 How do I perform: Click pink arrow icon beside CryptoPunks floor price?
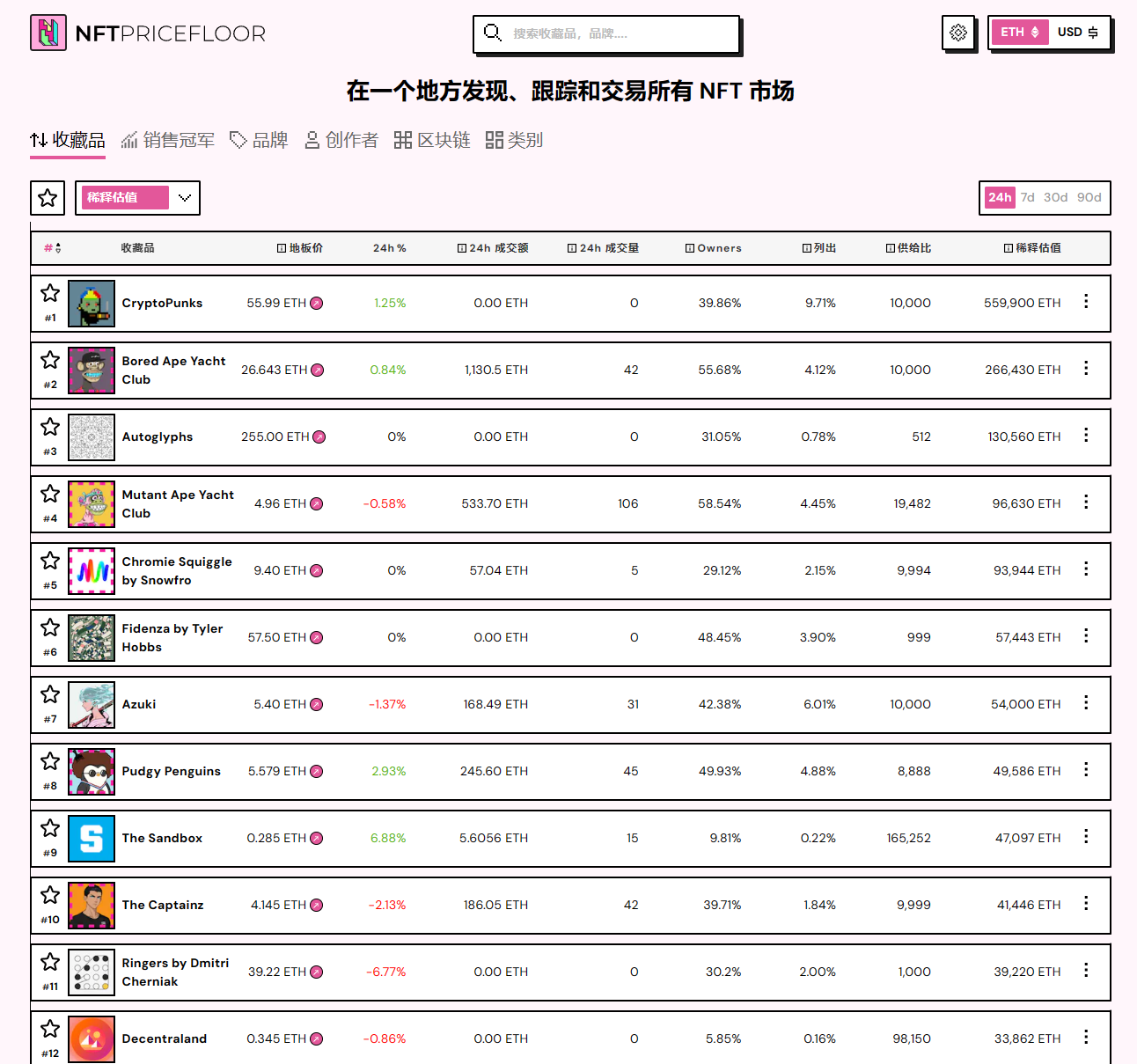click(x=317, y=303)
